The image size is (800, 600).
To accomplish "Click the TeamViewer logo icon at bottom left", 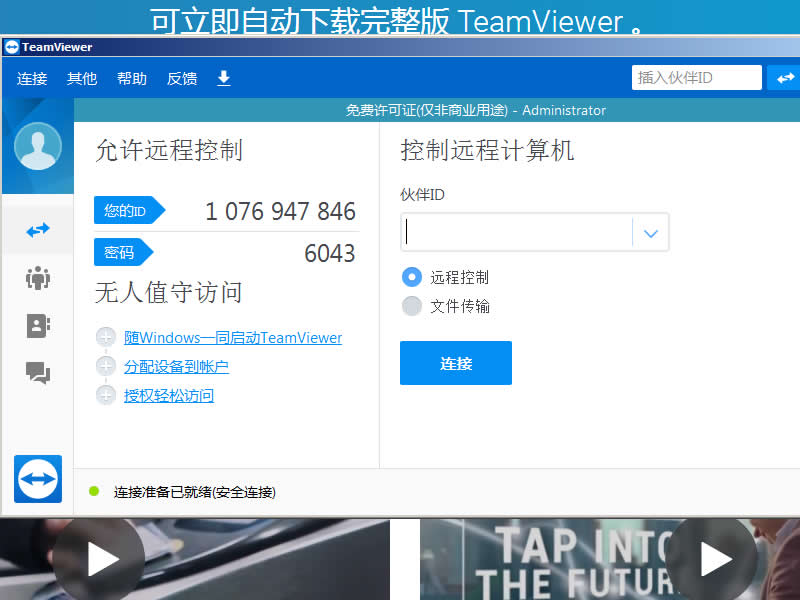I will [37, 479].
